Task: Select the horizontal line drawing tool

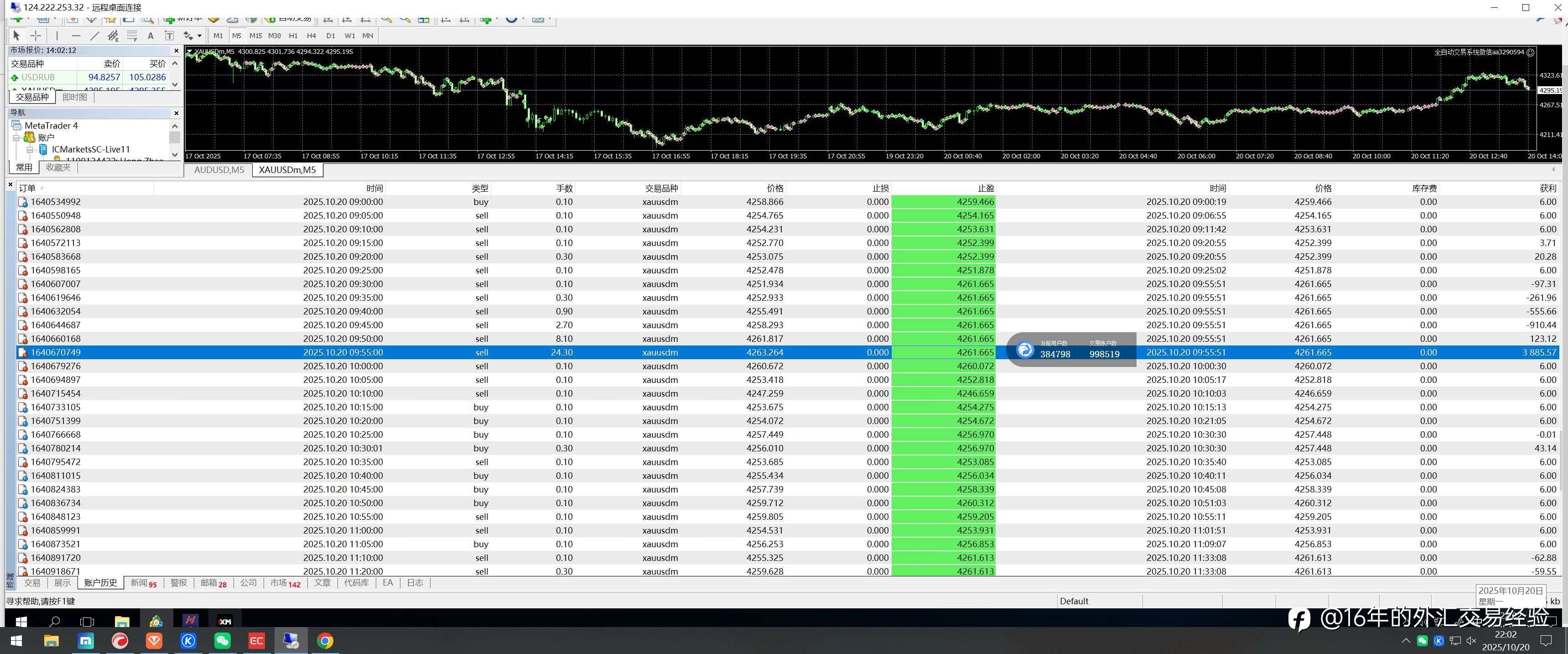Action: click(x=76, y=36)
